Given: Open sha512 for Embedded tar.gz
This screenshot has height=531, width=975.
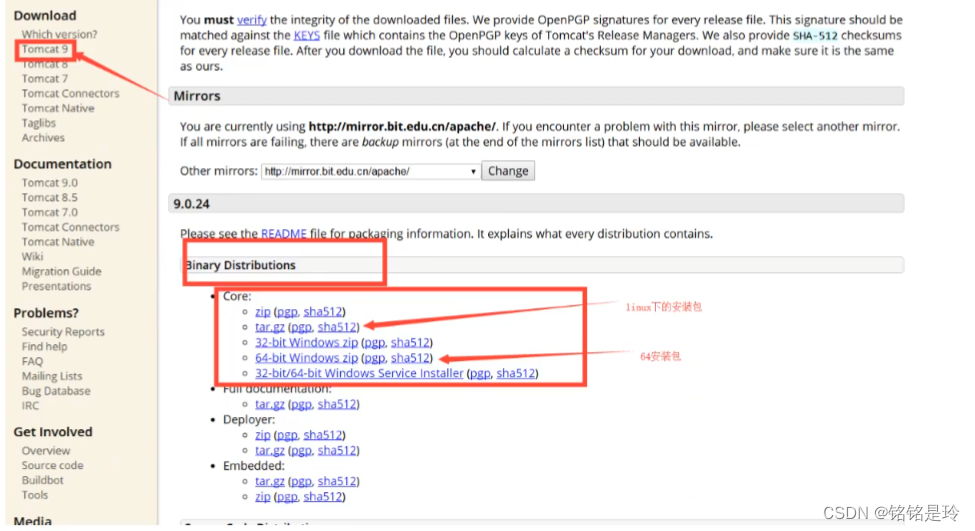Looking at the screenshot, I should (x=337, y=481).
